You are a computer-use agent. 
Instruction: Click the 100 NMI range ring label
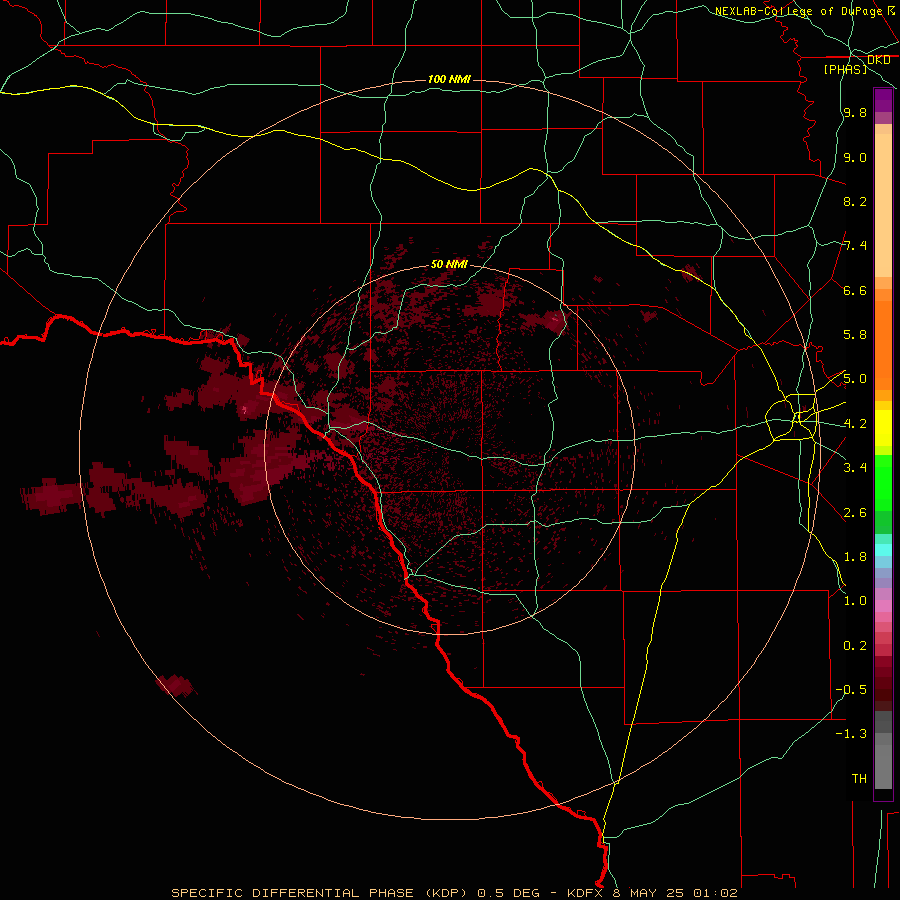[449, 79]
